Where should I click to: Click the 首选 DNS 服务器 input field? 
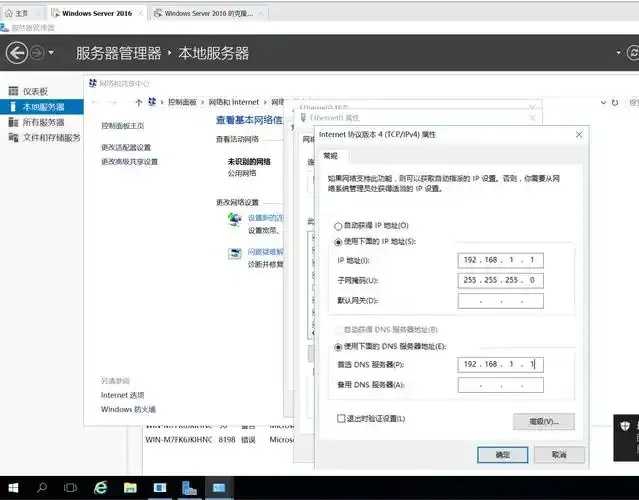(x=500, y=364)
